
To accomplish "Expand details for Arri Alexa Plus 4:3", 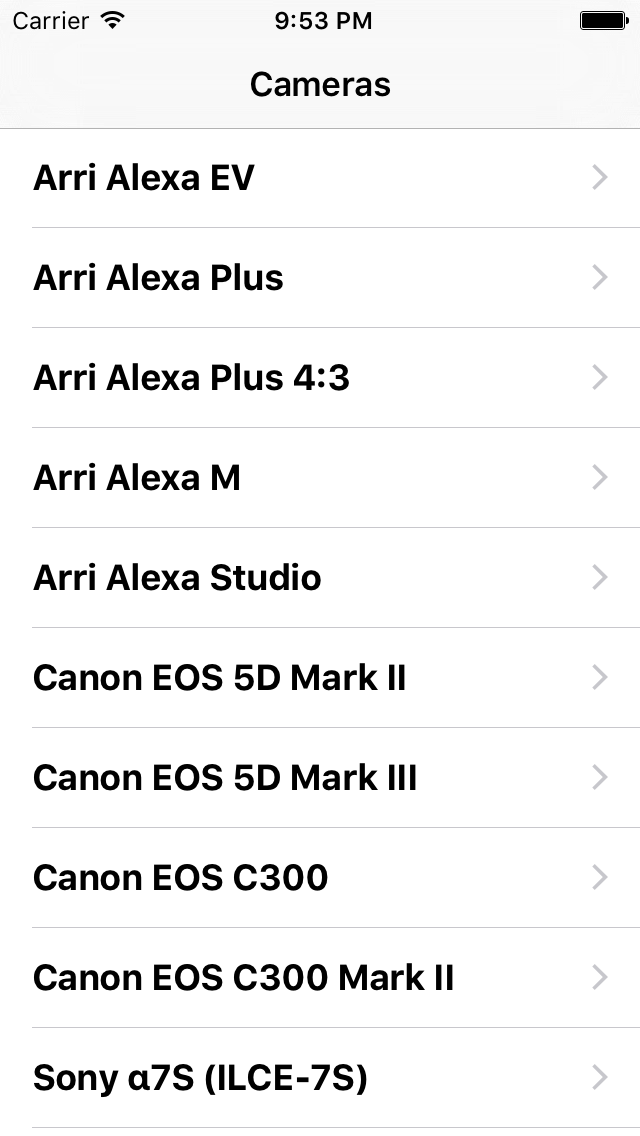I will pyautogui.click(x=320, y=377).
